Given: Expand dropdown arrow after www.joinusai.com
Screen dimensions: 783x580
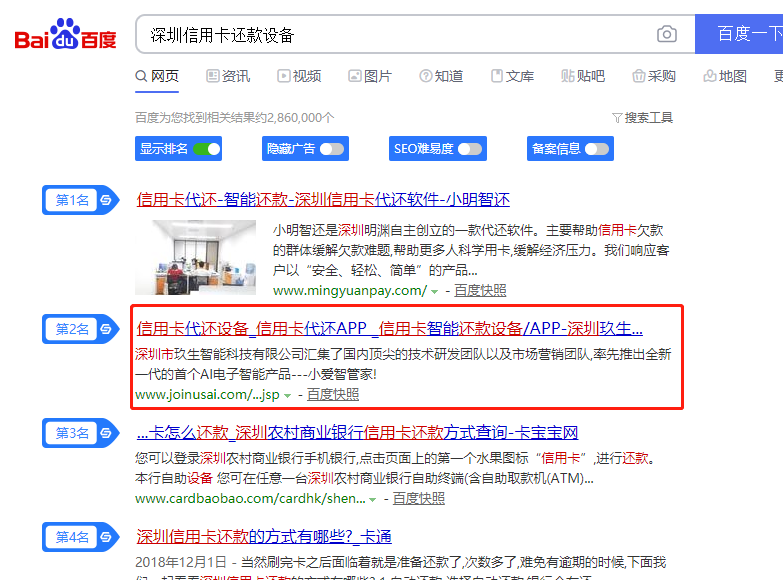Looking at the screenshot, I should coord(287,396).
